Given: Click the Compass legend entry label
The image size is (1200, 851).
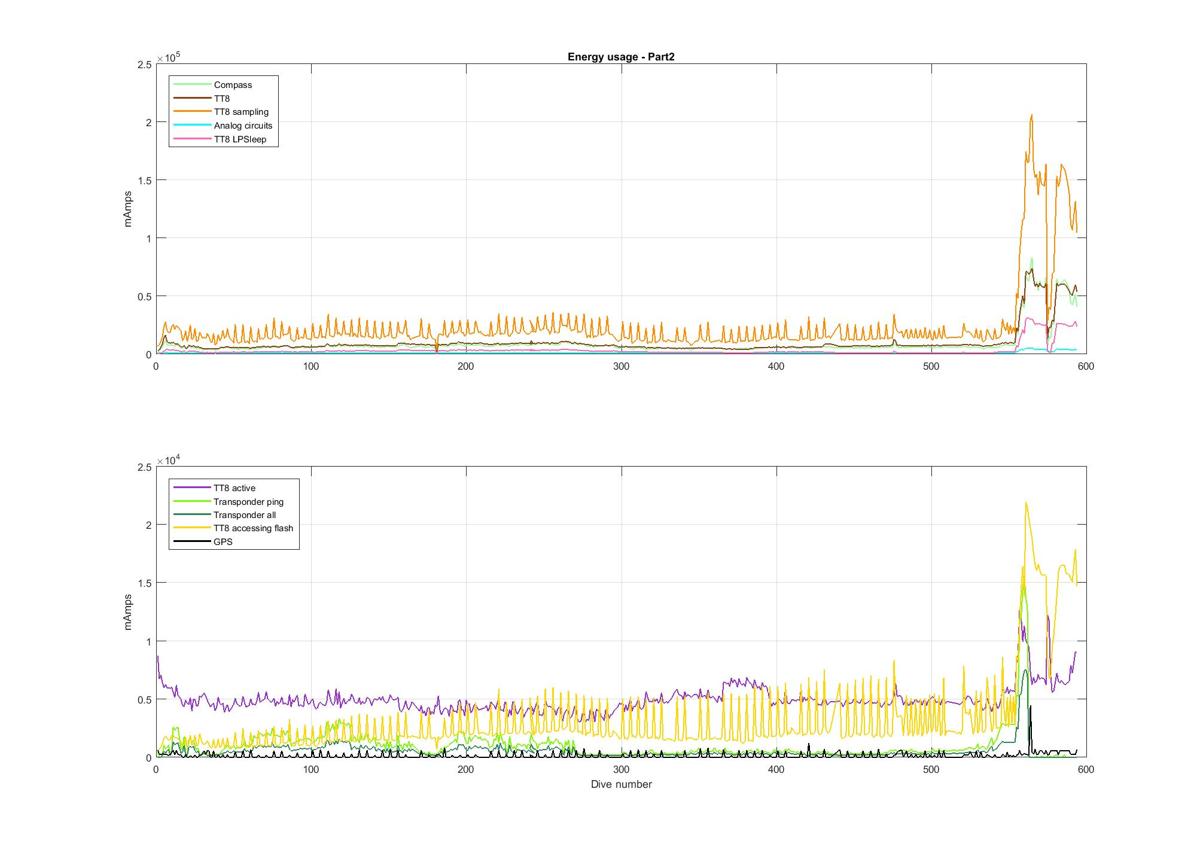Looking at the screenshot, I should (x=232, y=85).
